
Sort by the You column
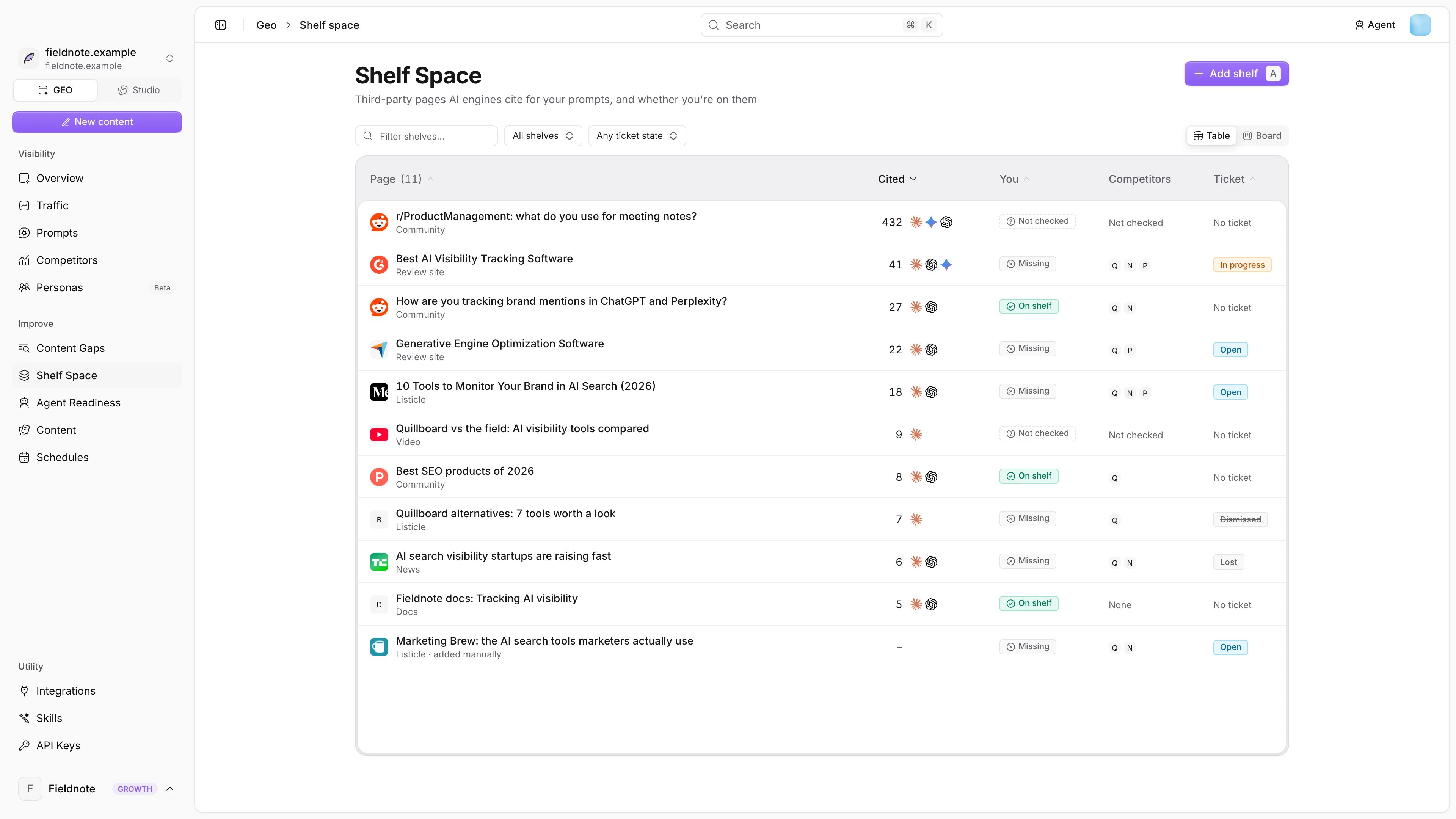[x=1015, y=179]
